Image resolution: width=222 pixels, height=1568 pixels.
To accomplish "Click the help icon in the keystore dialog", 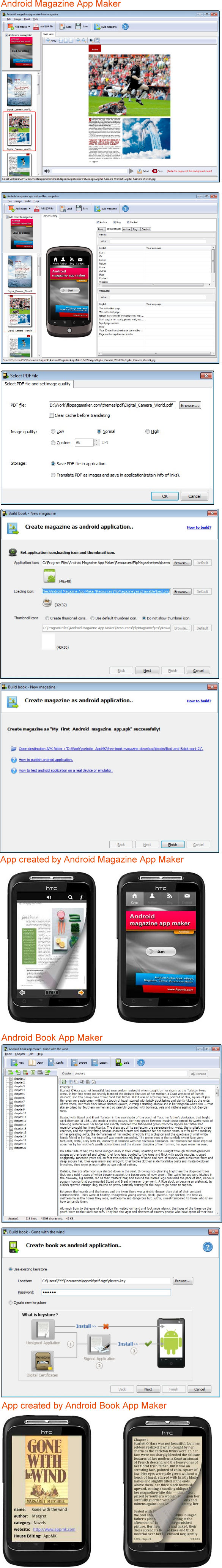I will [208, 1246].
